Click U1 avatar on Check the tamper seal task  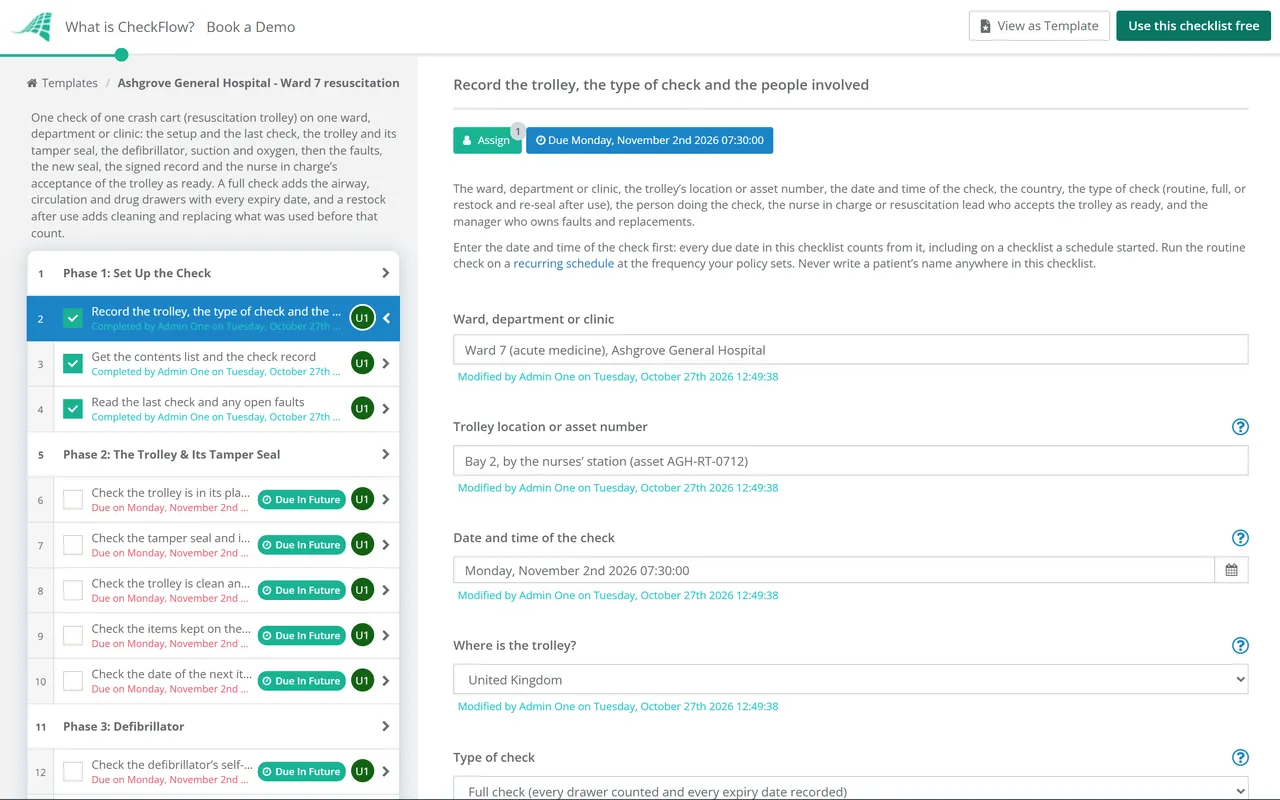[x=362, y=545]
